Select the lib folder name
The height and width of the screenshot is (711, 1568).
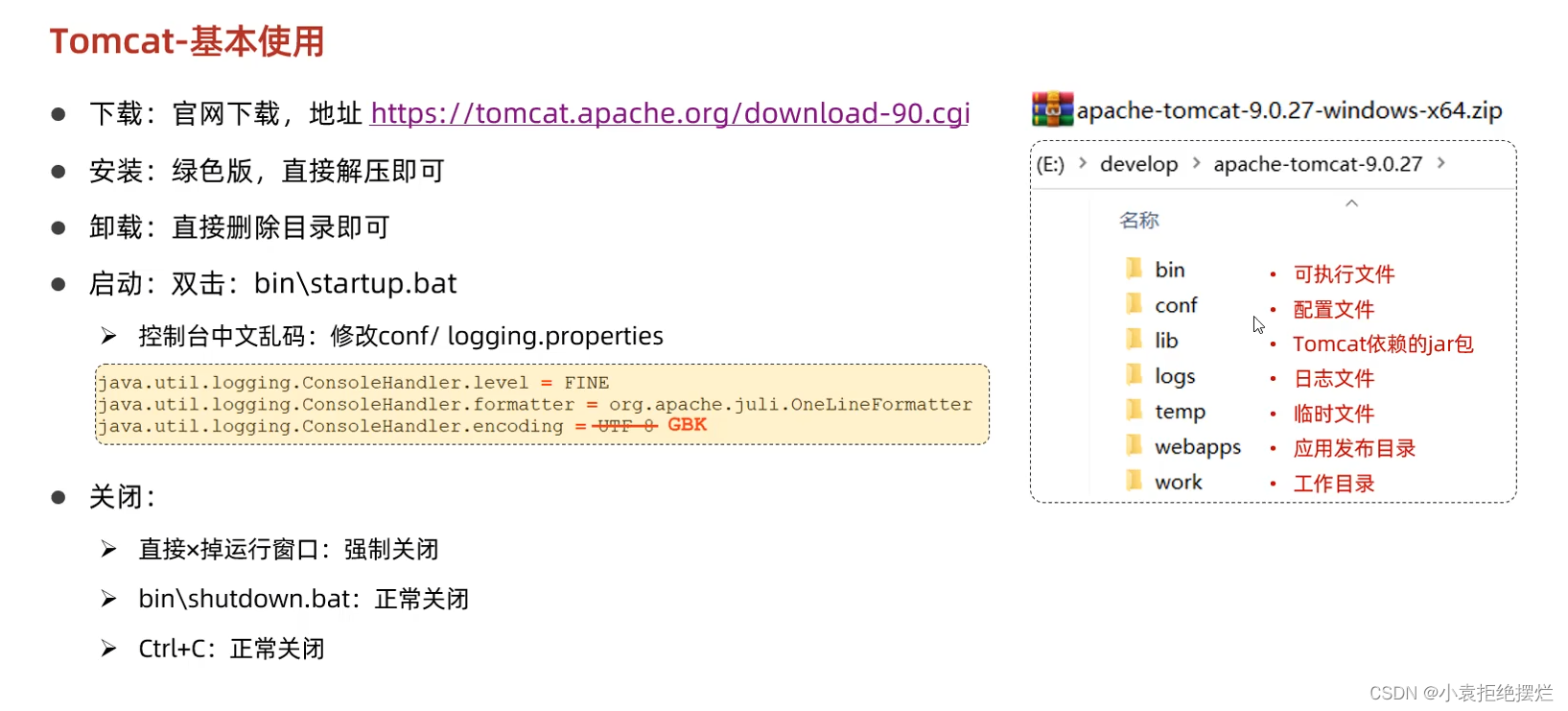(1166, 341)
